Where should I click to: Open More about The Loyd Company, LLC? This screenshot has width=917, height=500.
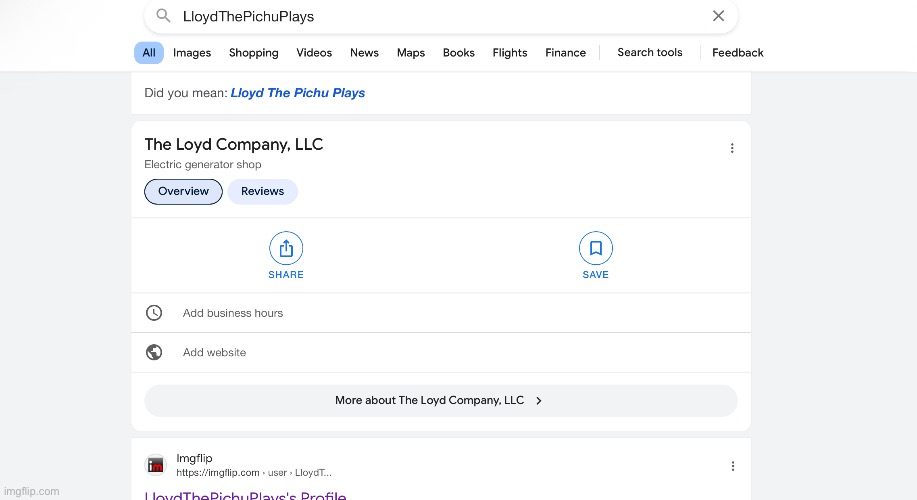click(441, 401)
